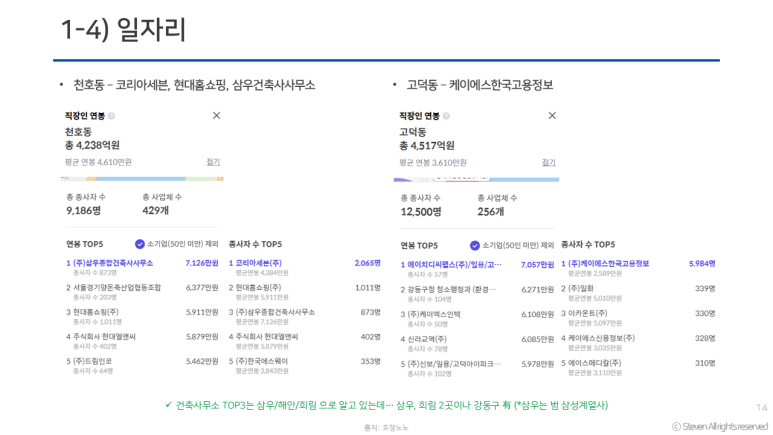
Task: Toggle 소기업 제외 checkbox in 고덕동 panel
Action: tap(475, 245)
